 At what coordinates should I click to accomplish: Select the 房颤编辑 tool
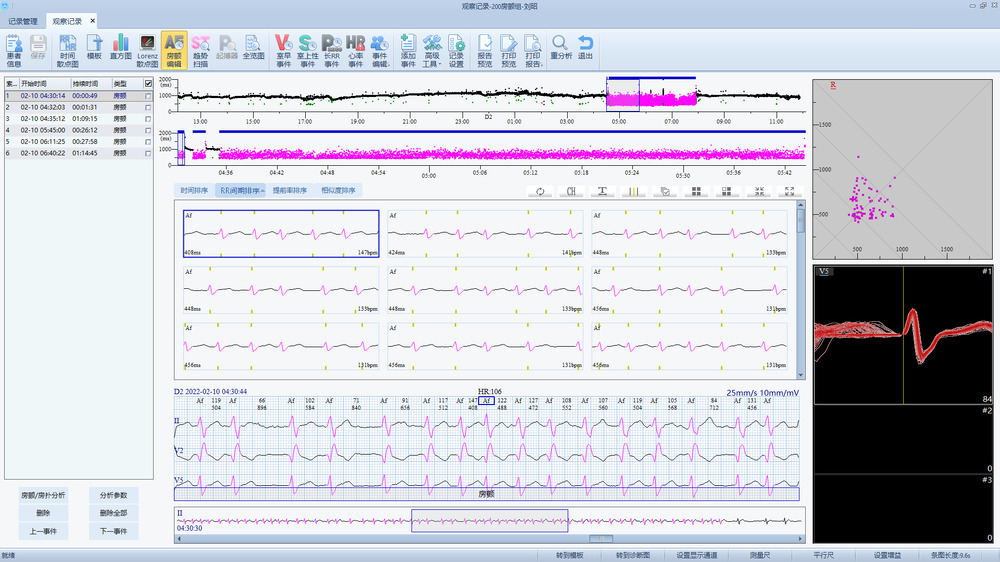pos(173,49)
